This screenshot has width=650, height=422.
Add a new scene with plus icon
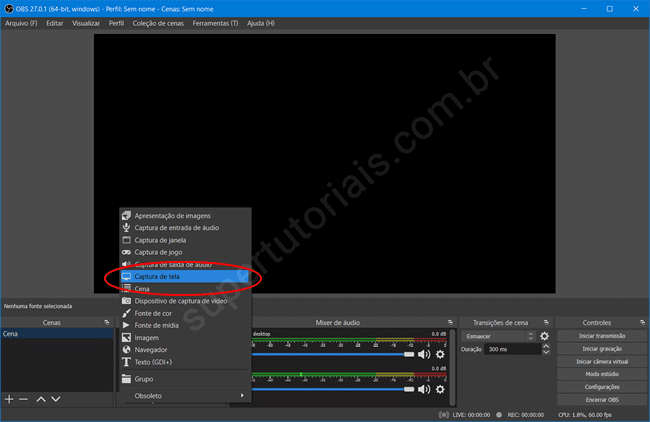tap(9, 399)
